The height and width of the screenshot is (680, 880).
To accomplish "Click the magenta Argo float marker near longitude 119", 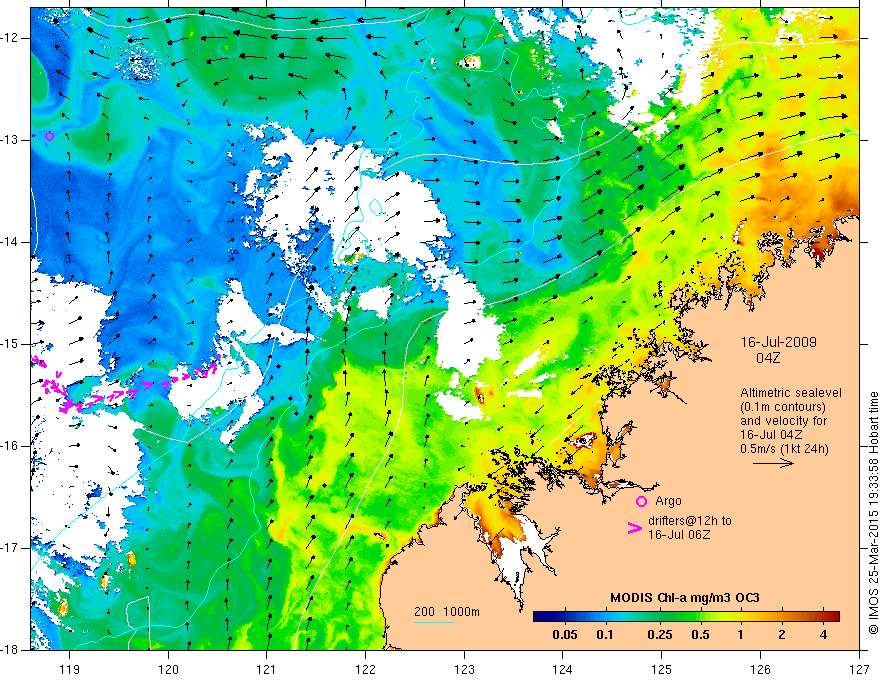I will tap(49, 136).
